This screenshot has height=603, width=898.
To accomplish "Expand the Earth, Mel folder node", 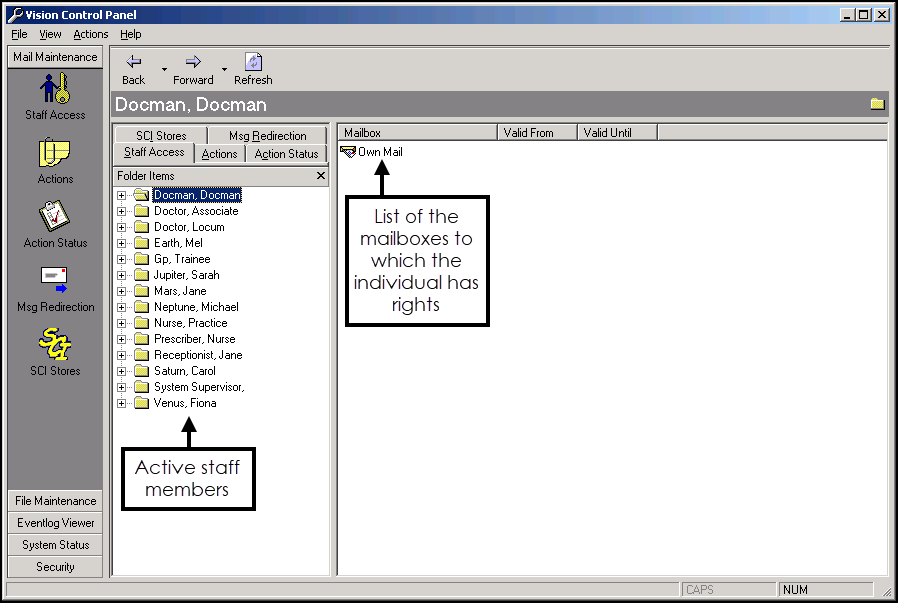I will coord(121,243).
